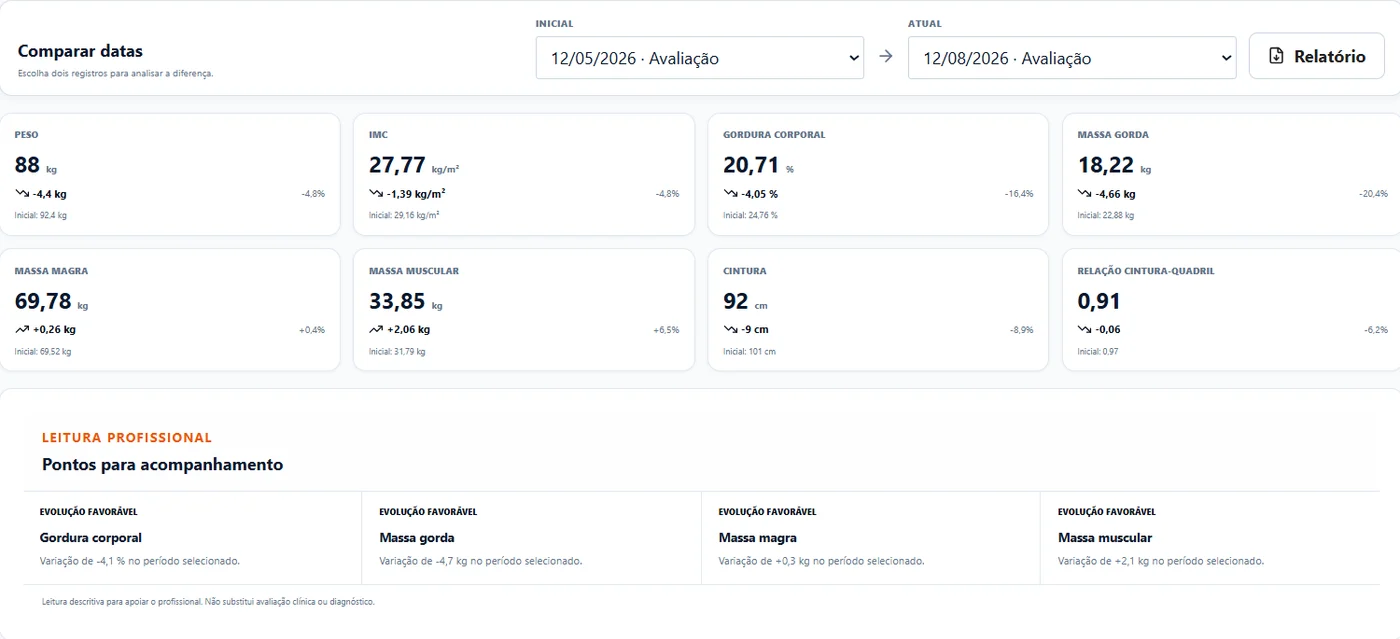Click the Comparar datas heading

pos(80,51)
